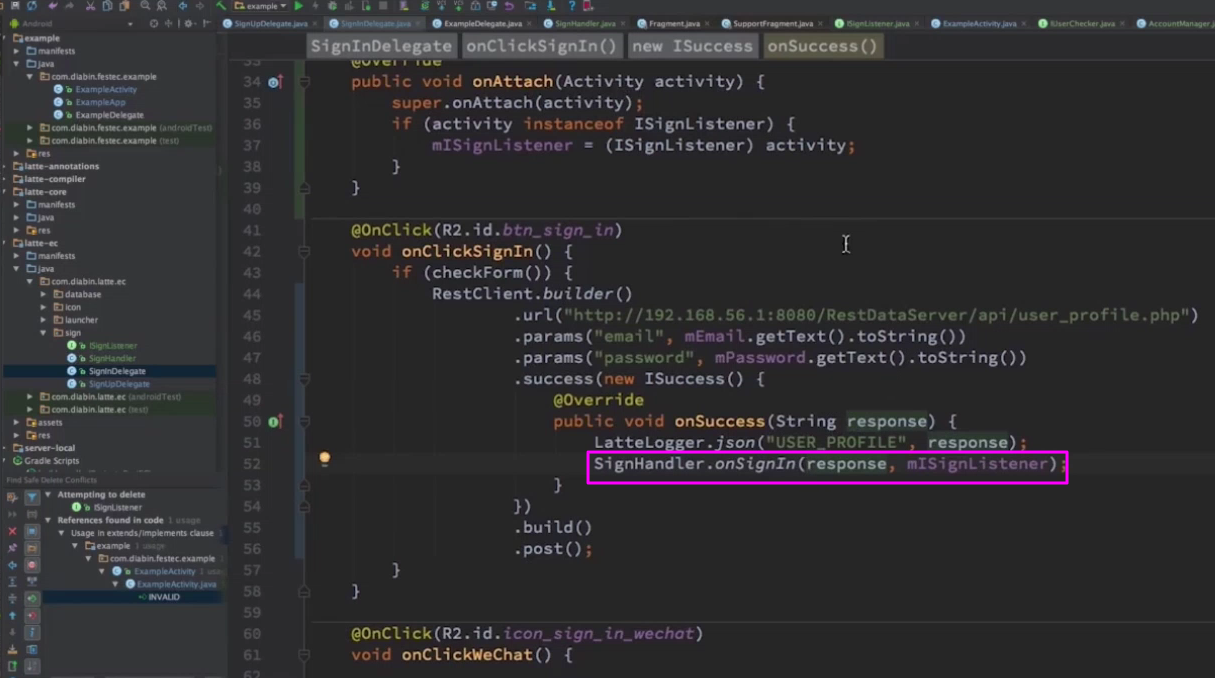
Task: Close the Fragment.java tab
Action: (x=706, y=23)
